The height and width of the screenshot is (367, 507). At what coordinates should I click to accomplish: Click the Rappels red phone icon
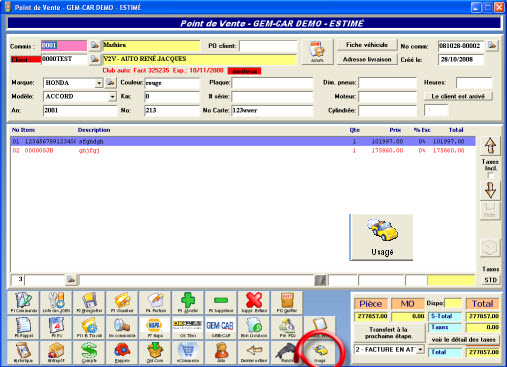pyautogui.click(x=122, y=352)
